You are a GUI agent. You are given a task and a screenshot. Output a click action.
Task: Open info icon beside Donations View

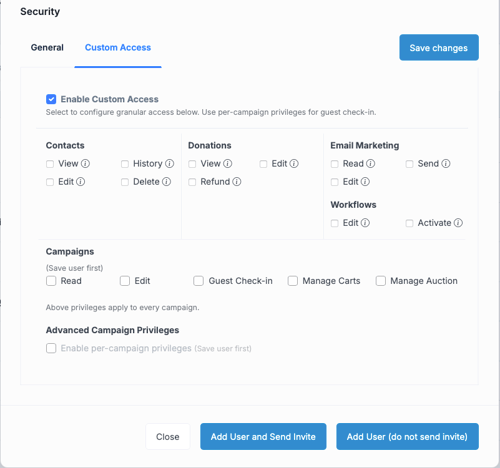228,164
